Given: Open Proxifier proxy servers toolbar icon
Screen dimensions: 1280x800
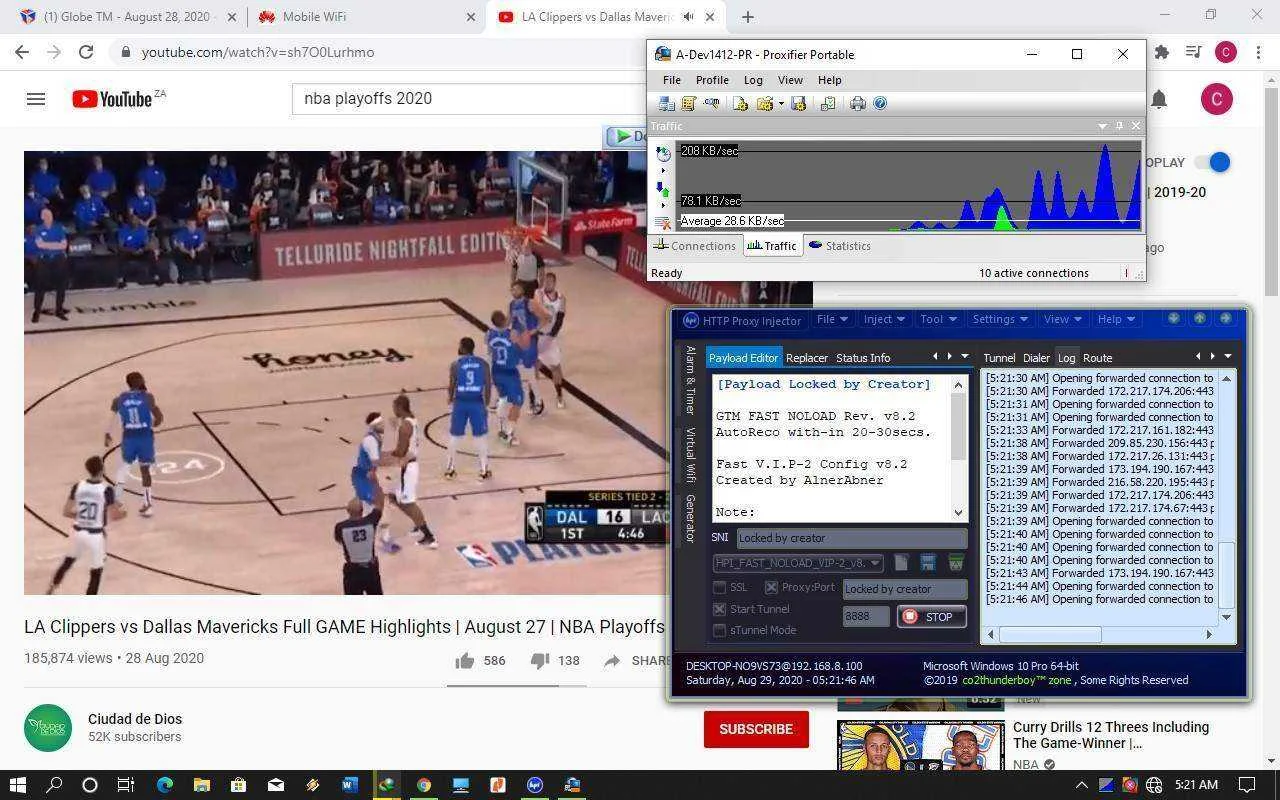Looking at the screenshot, I should pos(666,103).
